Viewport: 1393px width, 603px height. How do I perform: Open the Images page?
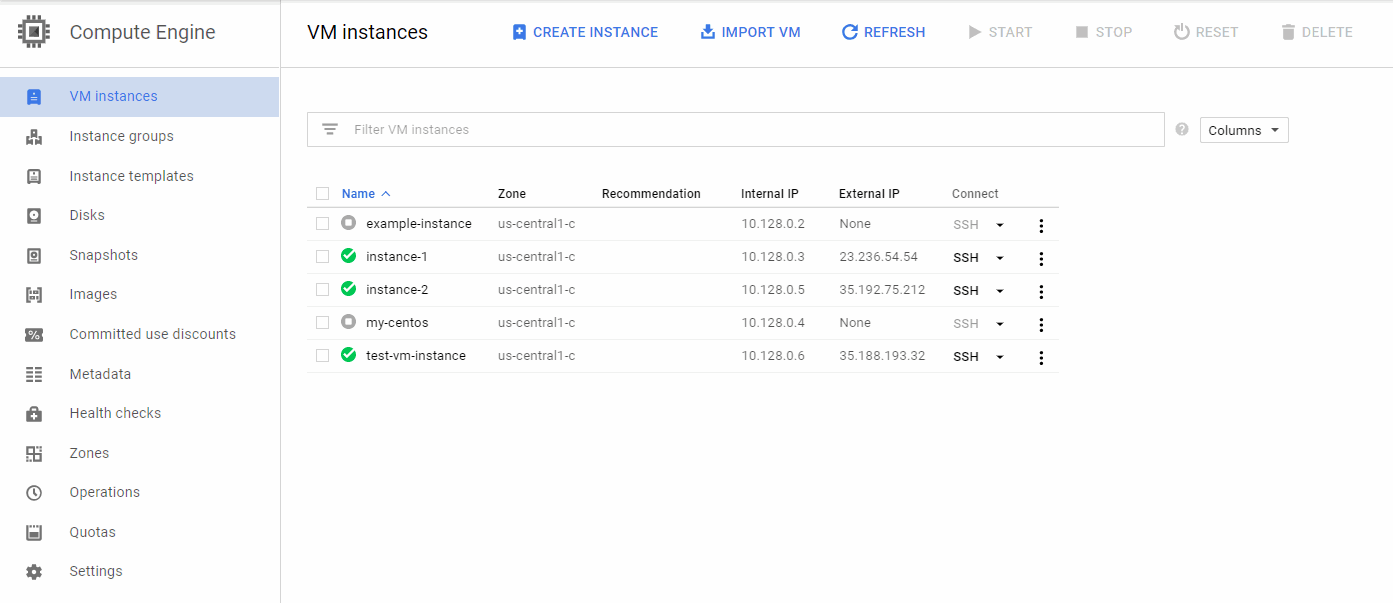tap(95, 293)
